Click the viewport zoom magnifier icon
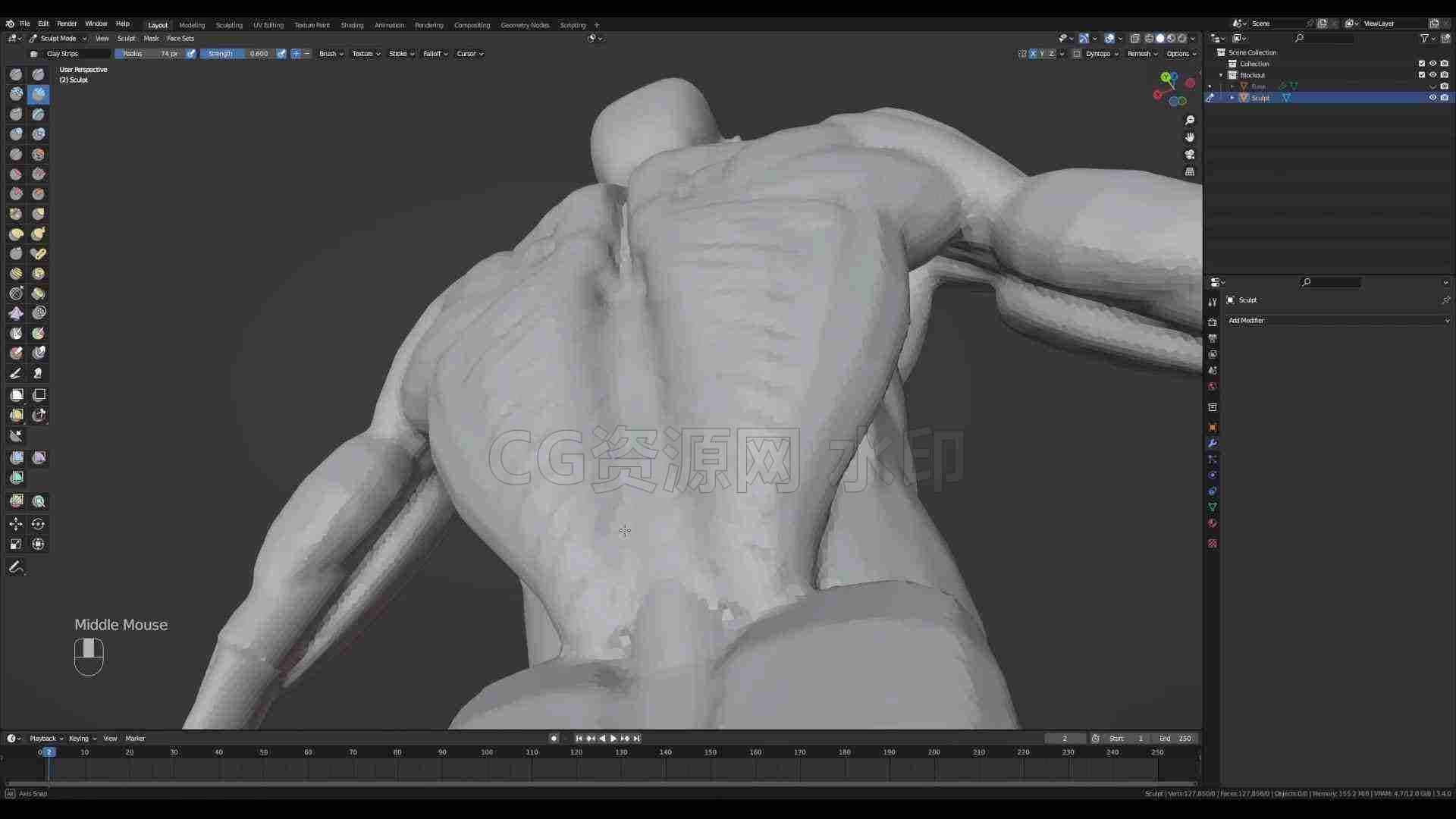The height and width of the screenshot is (819, 1456). 1190,120
